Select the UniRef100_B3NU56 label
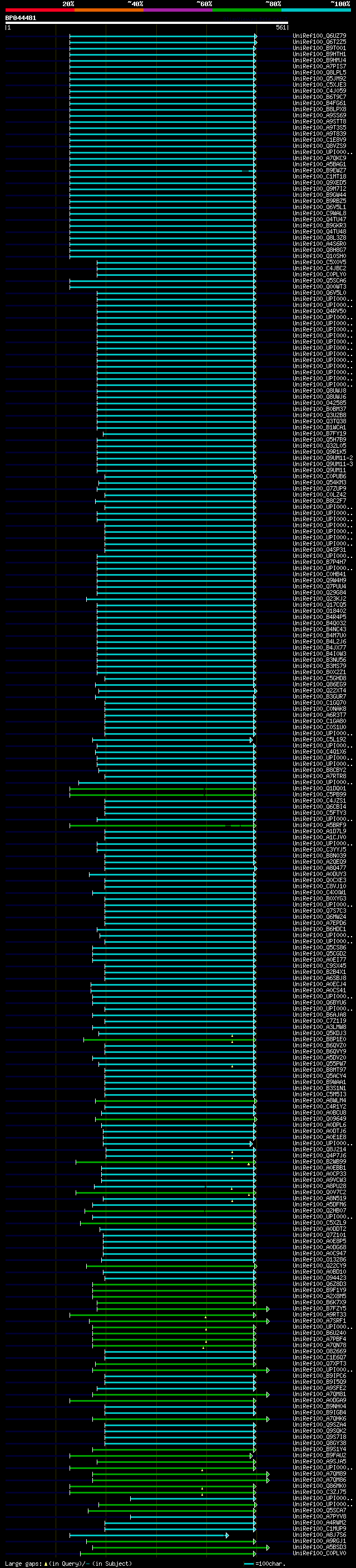356x1568 pixels. point(319,660)
